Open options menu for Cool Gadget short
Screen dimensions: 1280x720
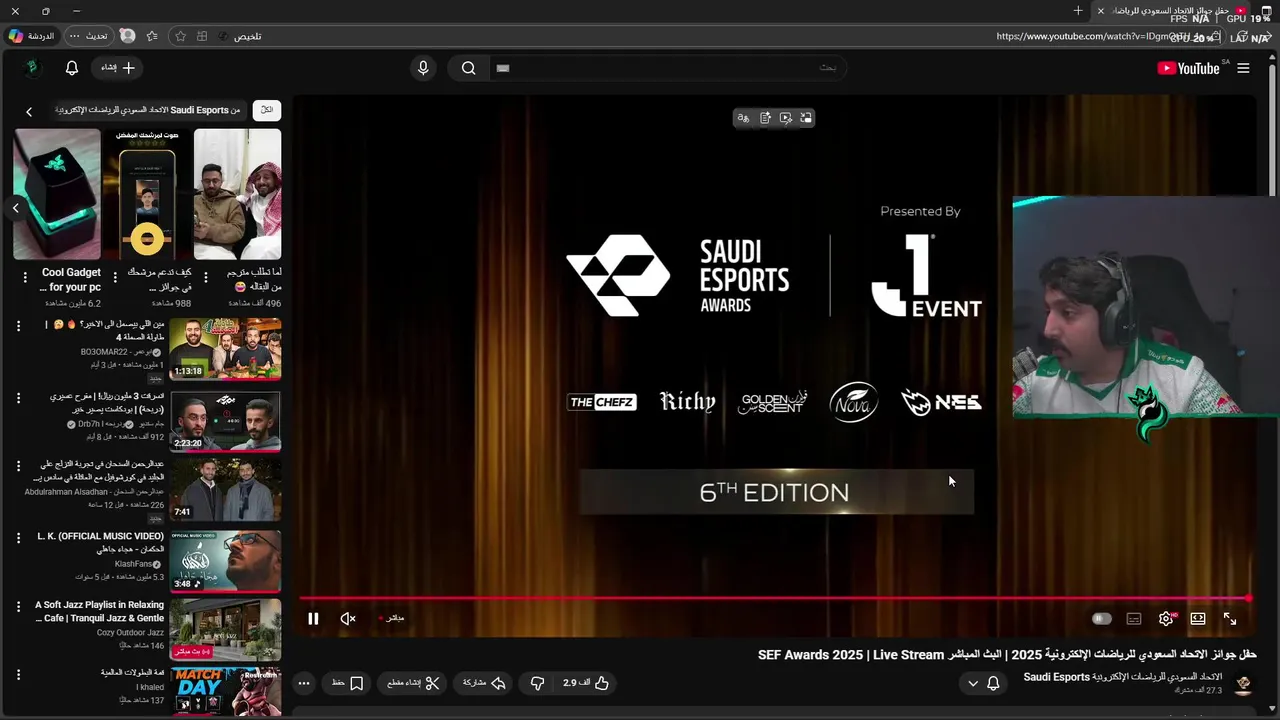25,277
